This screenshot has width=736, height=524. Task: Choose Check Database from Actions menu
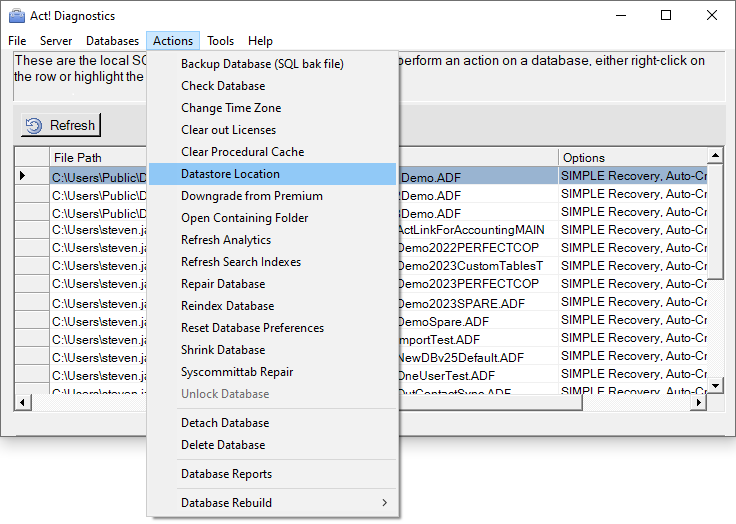223,86
